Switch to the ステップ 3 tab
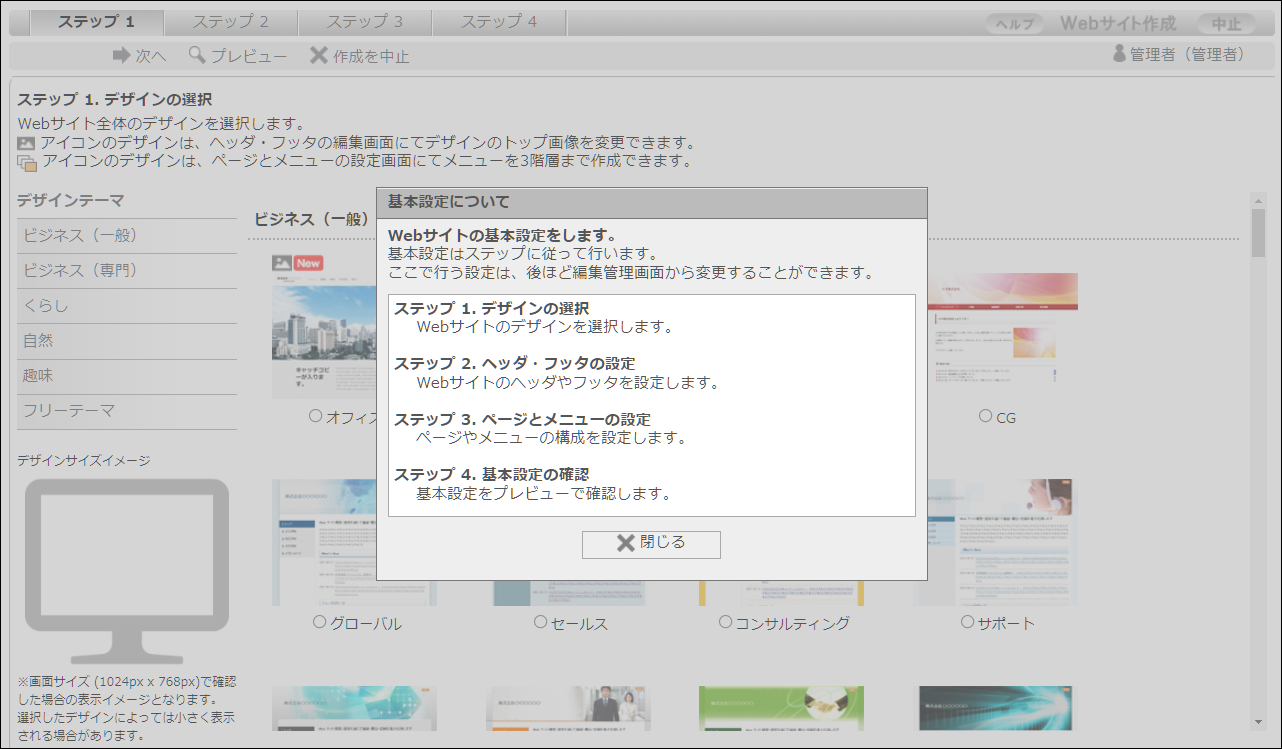This screenshot has height=749, width=1282. (x=365, y=22)
